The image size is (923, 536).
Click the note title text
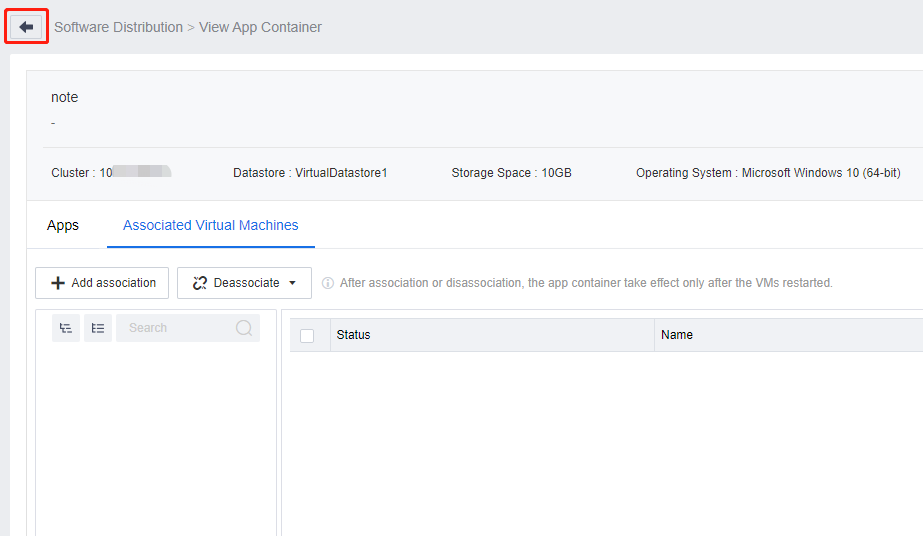click(x=64, y=97)
